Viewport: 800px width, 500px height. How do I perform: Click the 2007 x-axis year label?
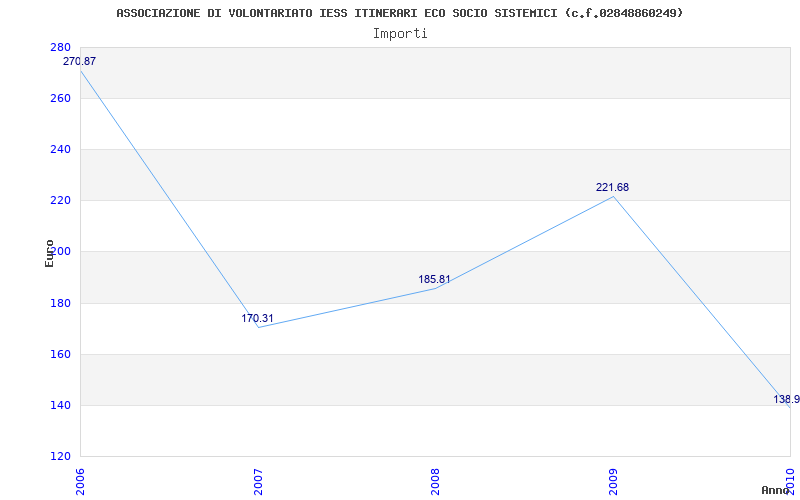pos(258,482)
